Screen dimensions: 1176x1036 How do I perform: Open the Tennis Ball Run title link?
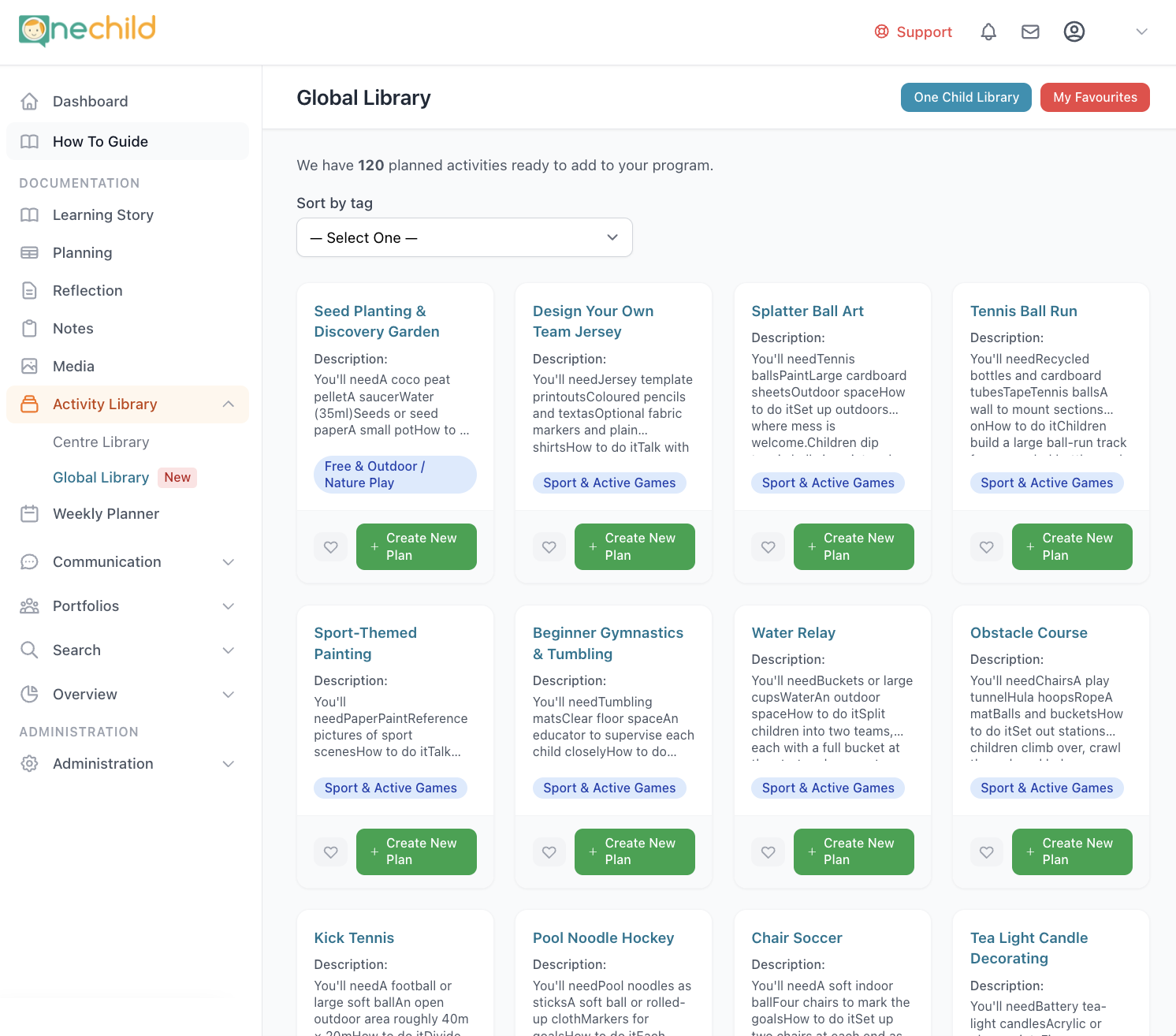point(1023,311)
